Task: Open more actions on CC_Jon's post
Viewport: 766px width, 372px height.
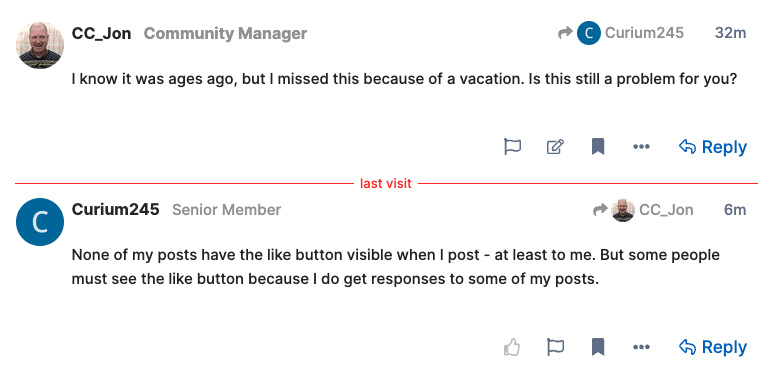Action: coord(641,147)
